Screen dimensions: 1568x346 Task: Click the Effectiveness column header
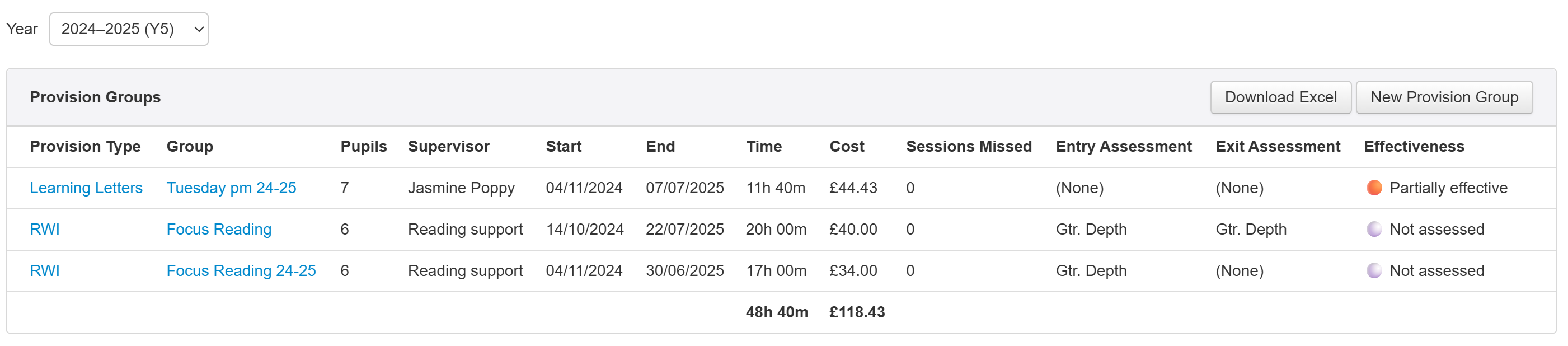(x=1414, y=146)
